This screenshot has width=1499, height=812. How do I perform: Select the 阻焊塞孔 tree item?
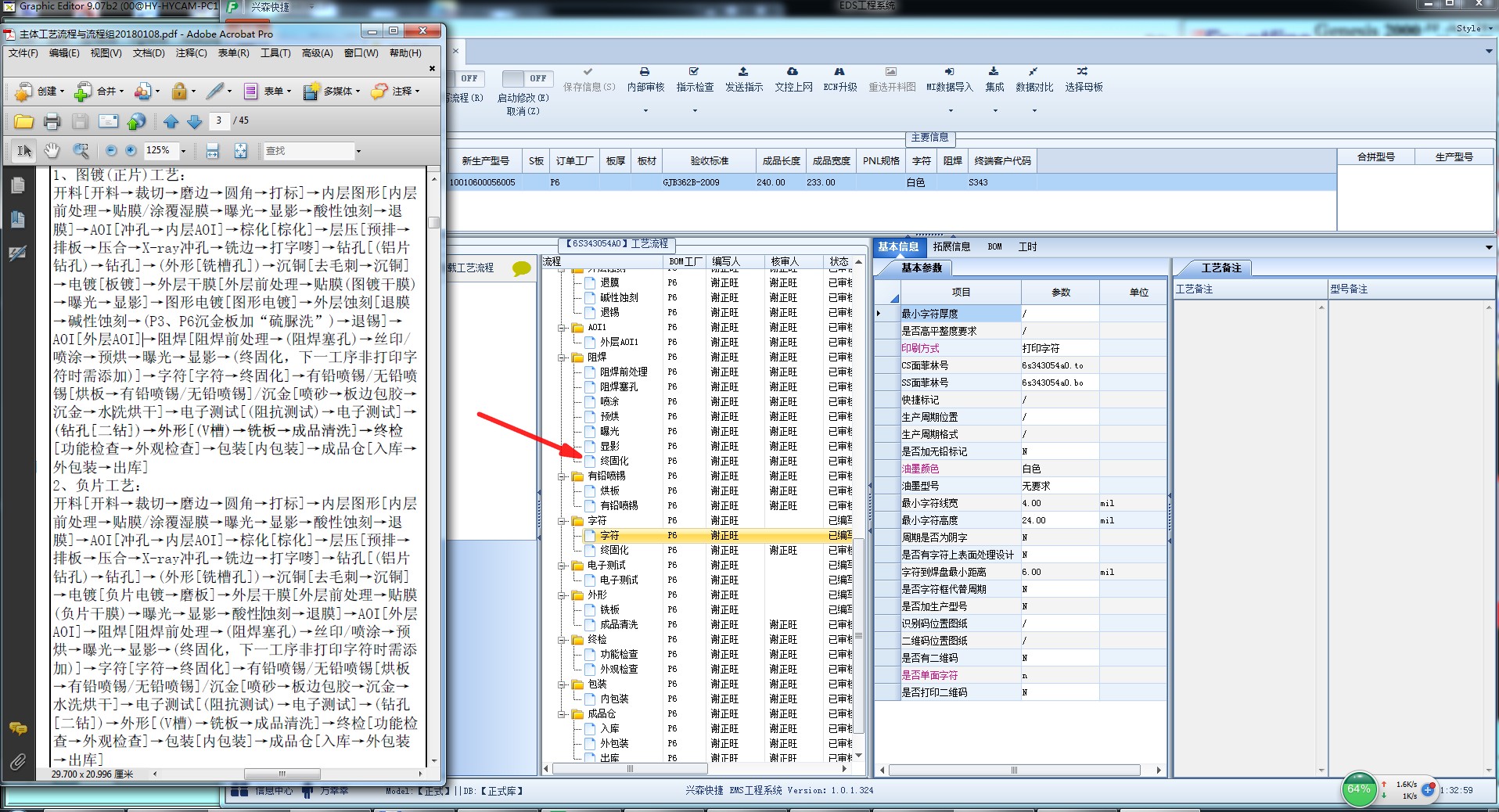point(619,387)
